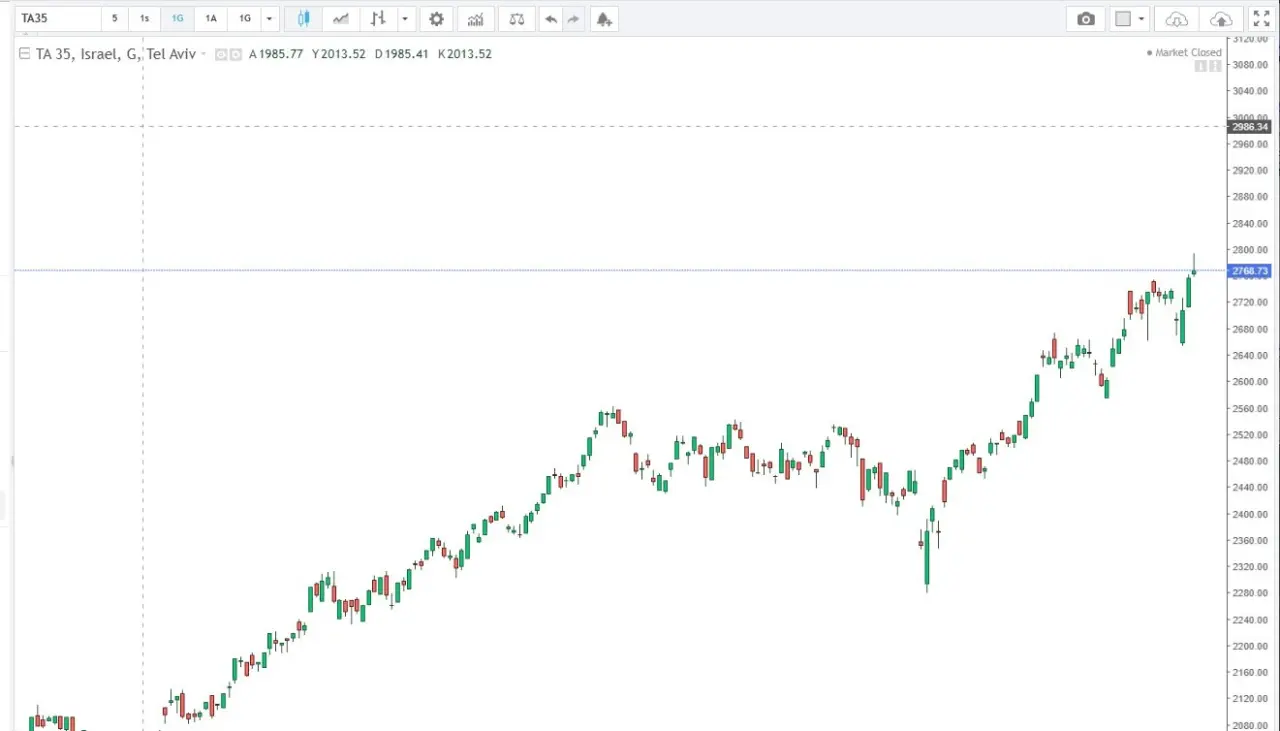Viewport: 1280px width, 731px height.
Task: Toggle the candlestick chart style
Action: 303,19
